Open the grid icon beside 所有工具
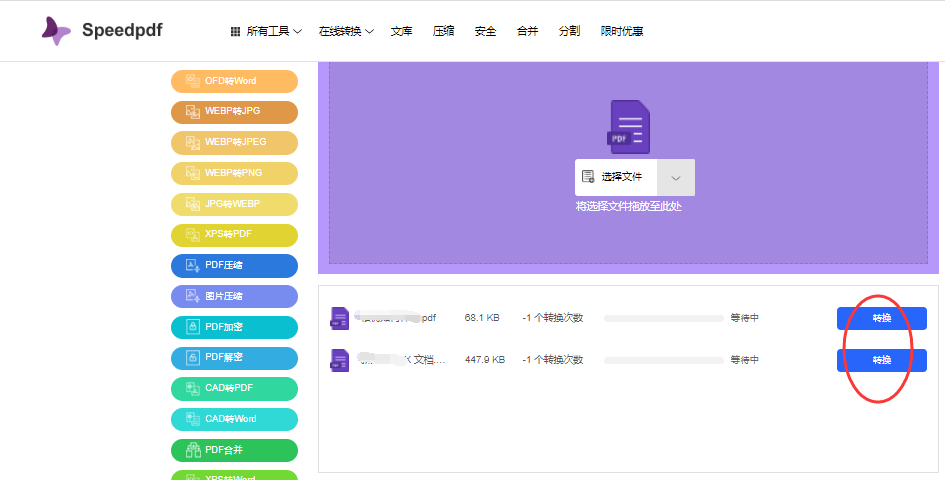 point(236,31)
